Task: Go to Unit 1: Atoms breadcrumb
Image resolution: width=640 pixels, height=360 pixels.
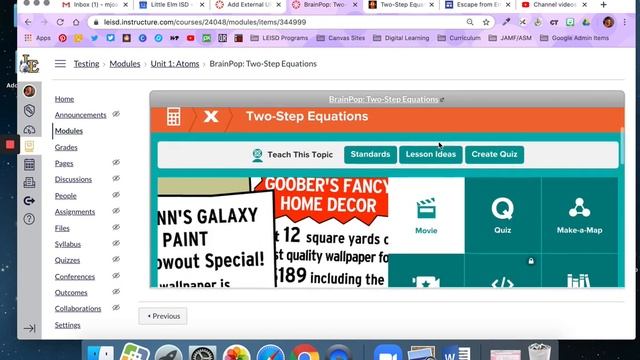Action: click(x=175, y=64)
